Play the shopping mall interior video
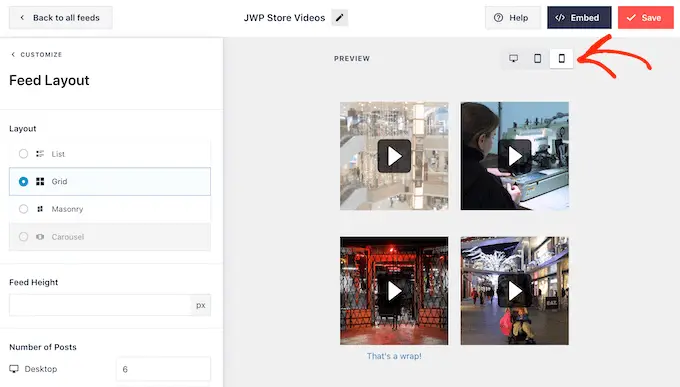Screen dimensions: 680x387 [x=394, y=156]
